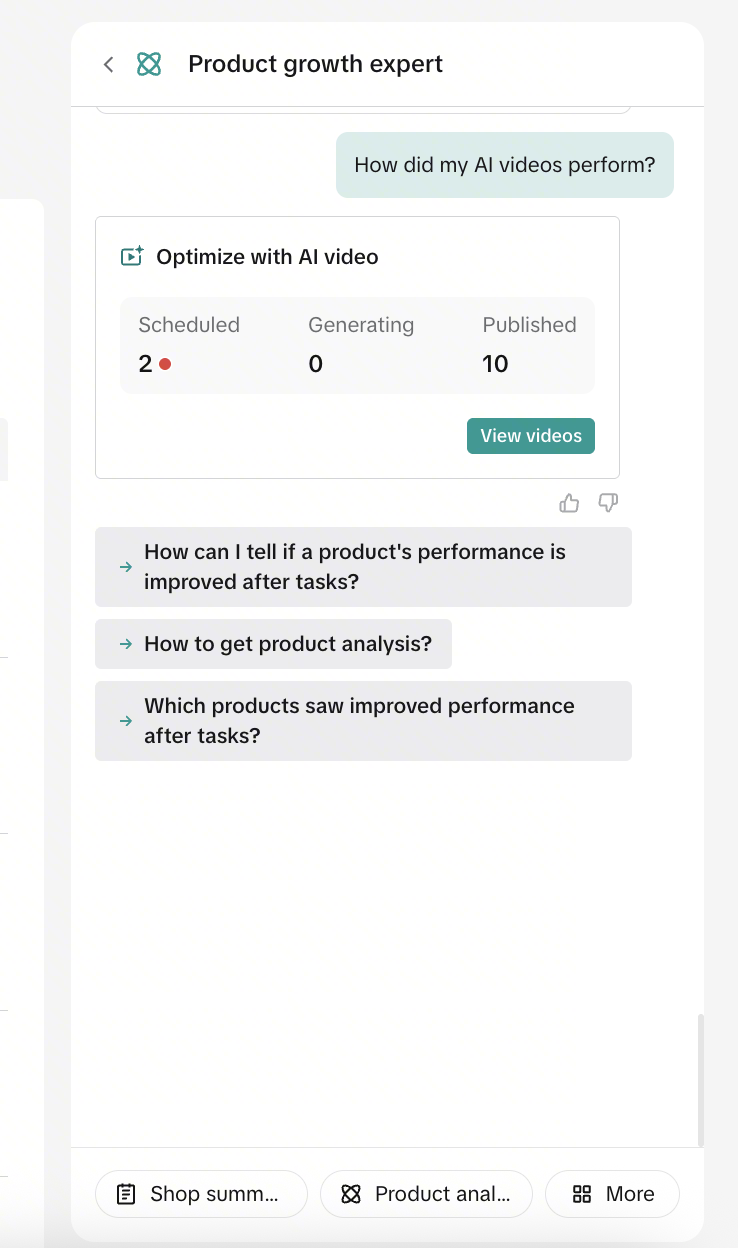
Task: Click the Product growth expert logo icon
Action: [x=149, y=65]
